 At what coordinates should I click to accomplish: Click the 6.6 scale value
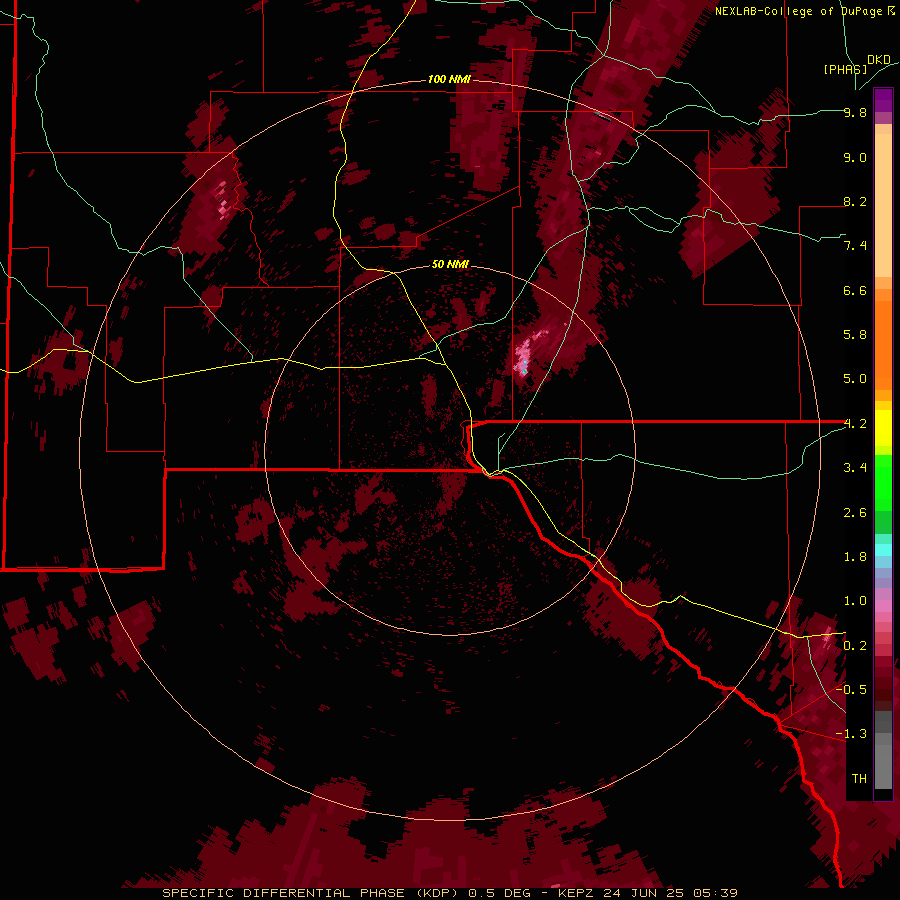855,290
